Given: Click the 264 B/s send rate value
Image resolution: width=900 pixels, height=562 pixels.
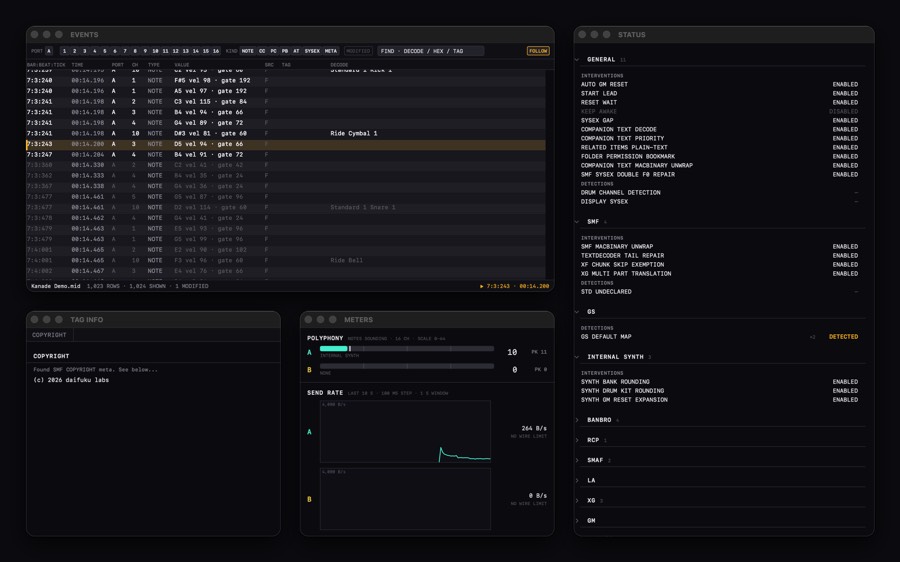Looking at the screenshot, I should 534,428.
